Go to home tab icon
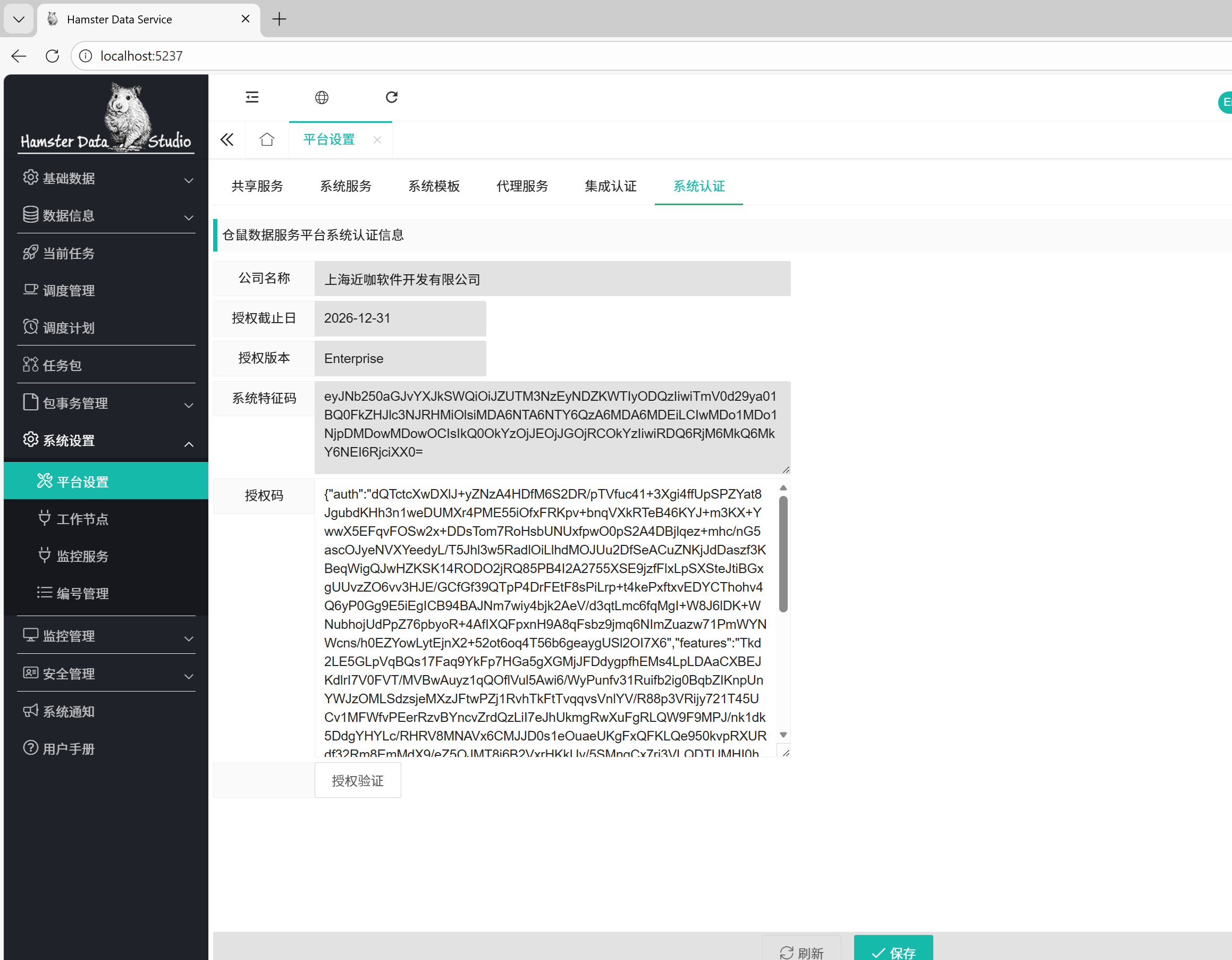 point(267,139)
